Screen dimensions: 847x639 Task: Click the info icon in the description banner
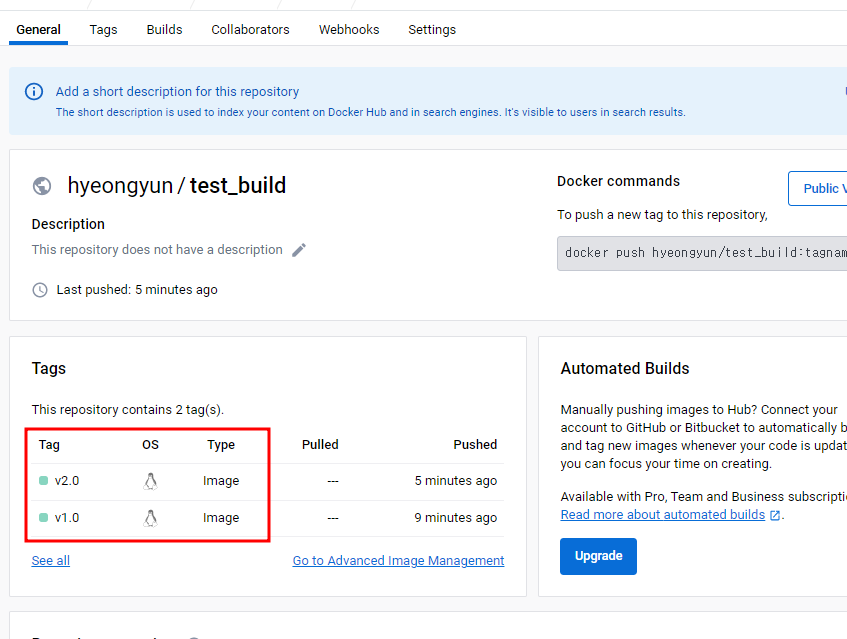click(x=34, y=91)
